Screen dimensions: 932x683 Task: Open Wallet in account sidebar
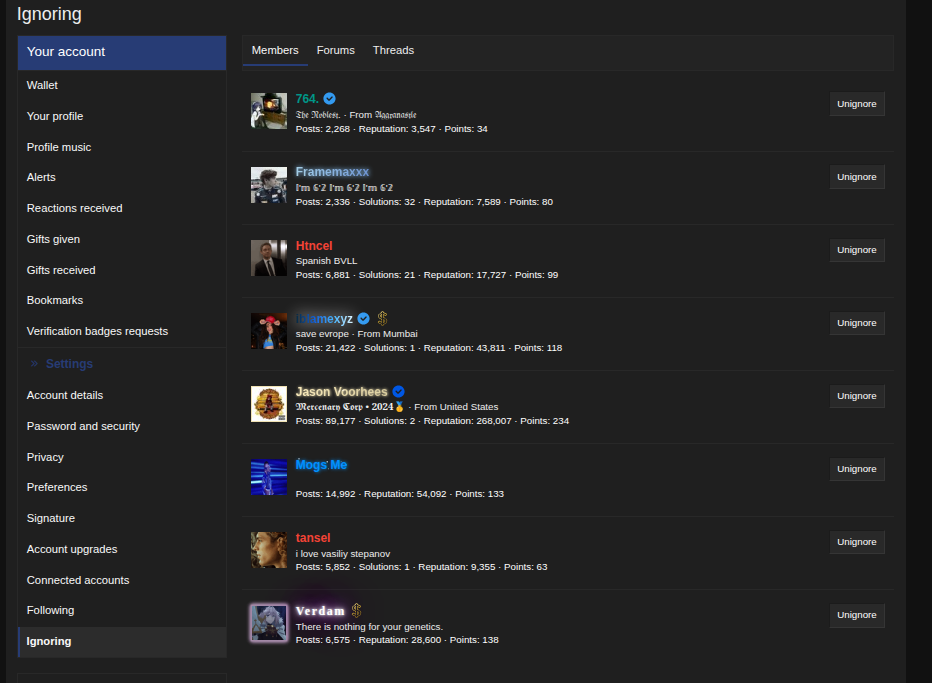42,85
